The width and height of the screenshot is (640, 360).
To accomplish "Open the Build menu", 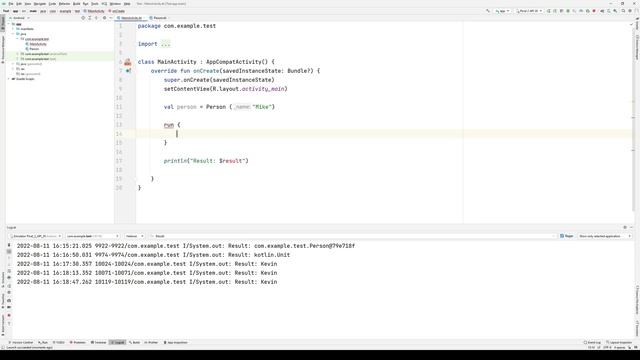I will coord(76,4).
